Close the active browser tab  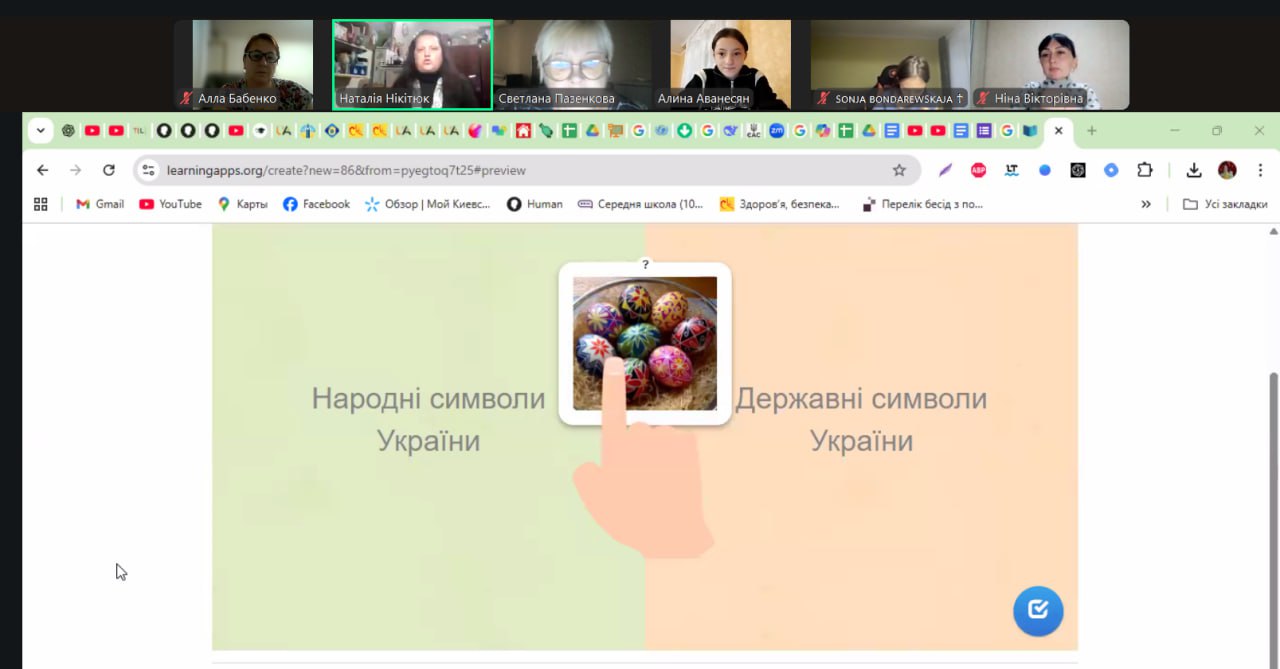click(x=1058, y=130)
